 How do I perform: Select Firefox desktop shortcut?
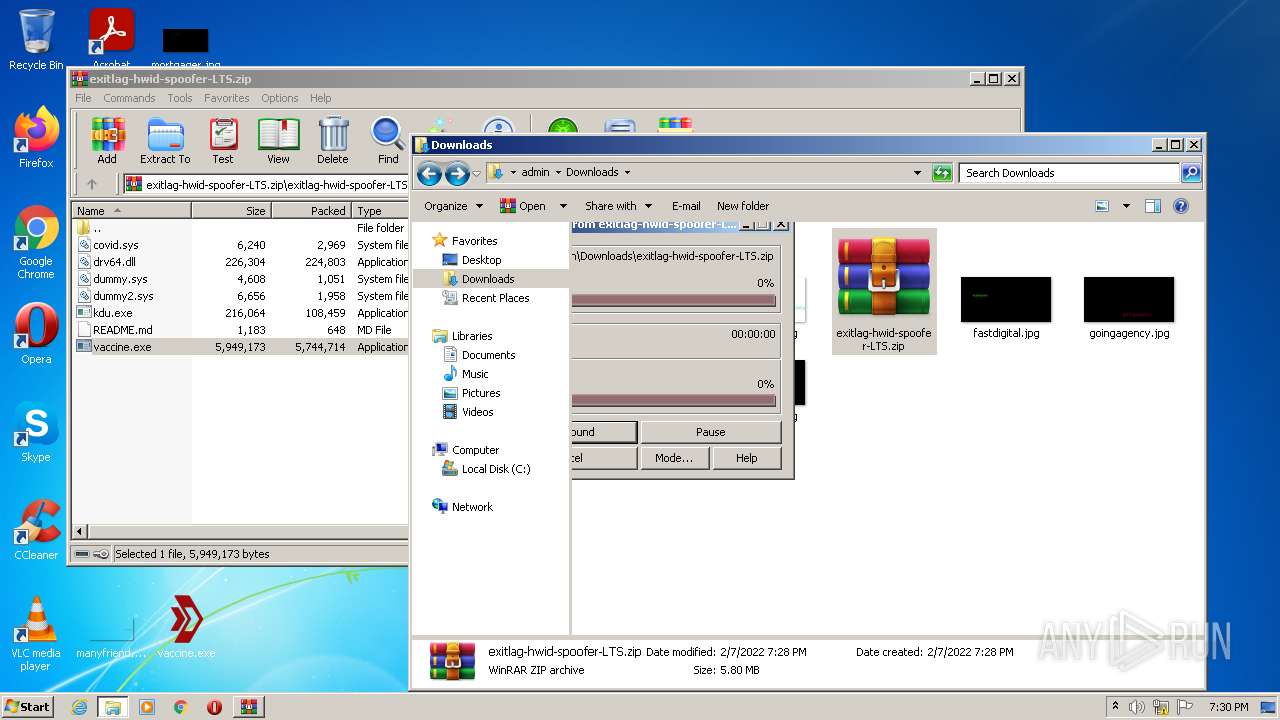coord(36,138)
